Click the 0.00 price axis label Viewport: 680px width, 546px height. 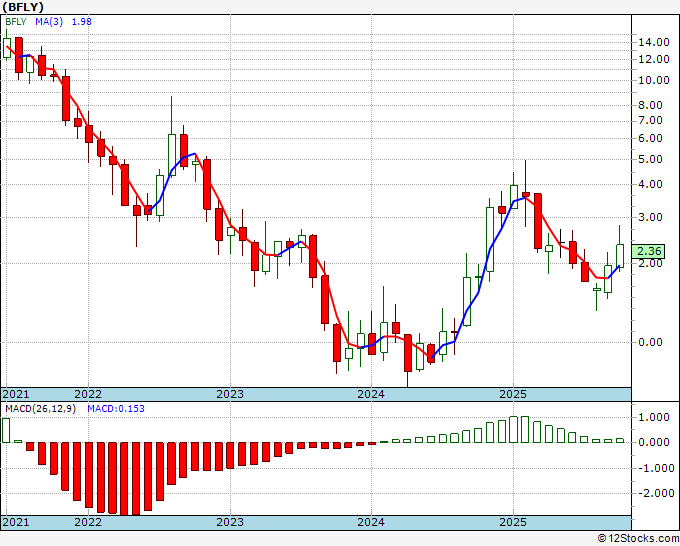point(651,342)
